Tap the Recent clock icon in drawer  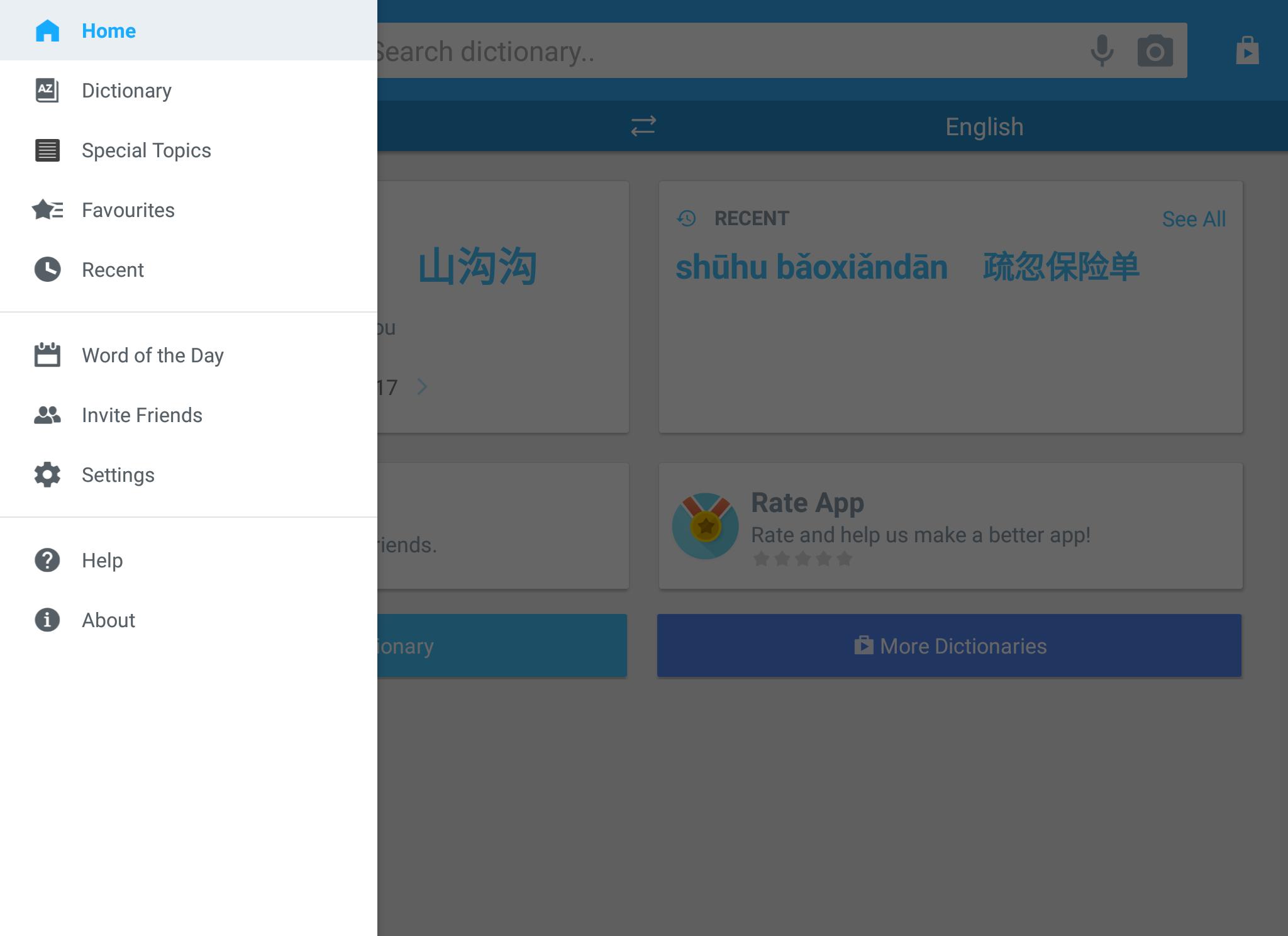47,269
